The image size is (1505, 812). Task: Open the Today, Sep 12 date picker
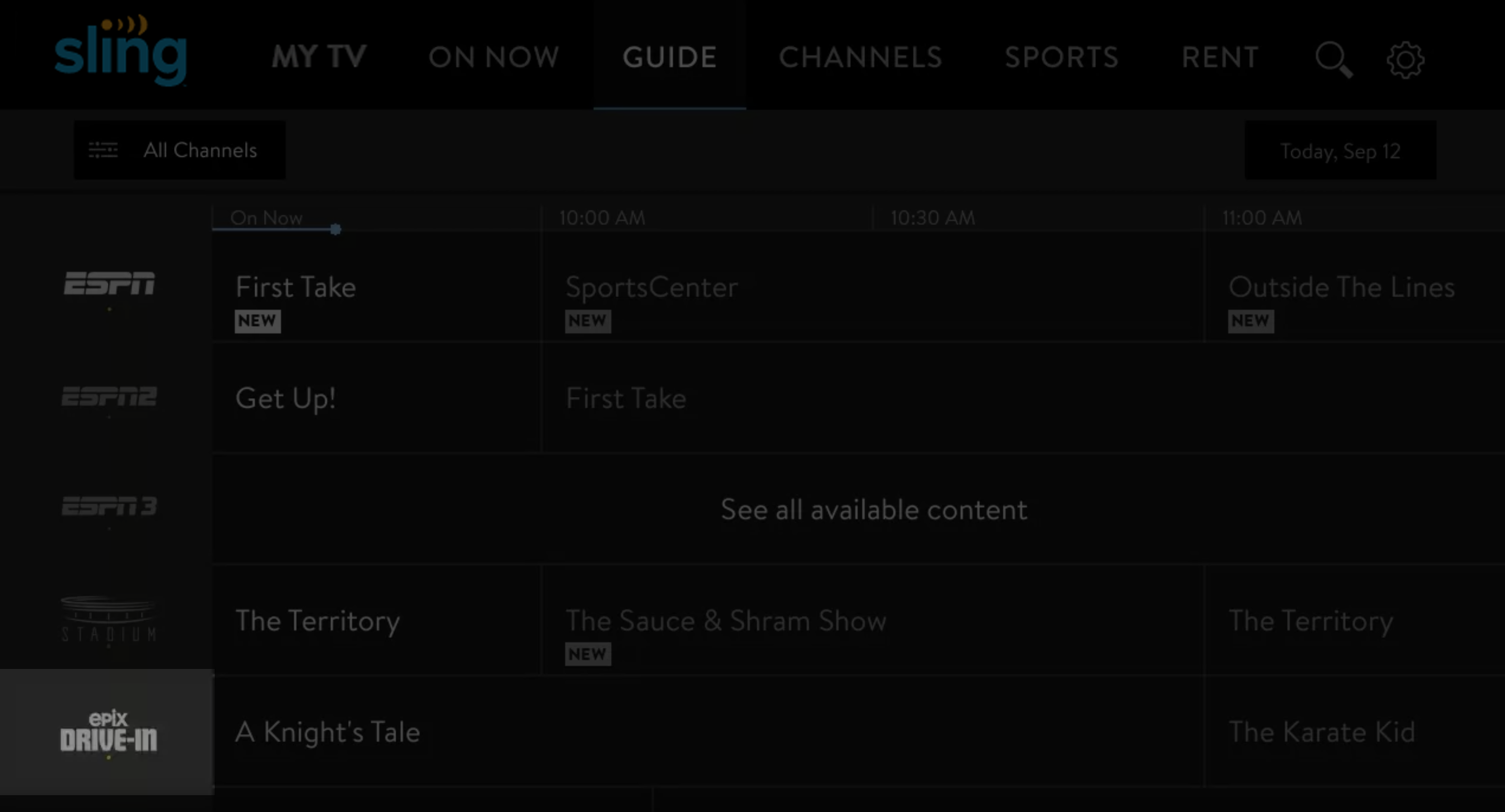click(x=1340, y=151)
